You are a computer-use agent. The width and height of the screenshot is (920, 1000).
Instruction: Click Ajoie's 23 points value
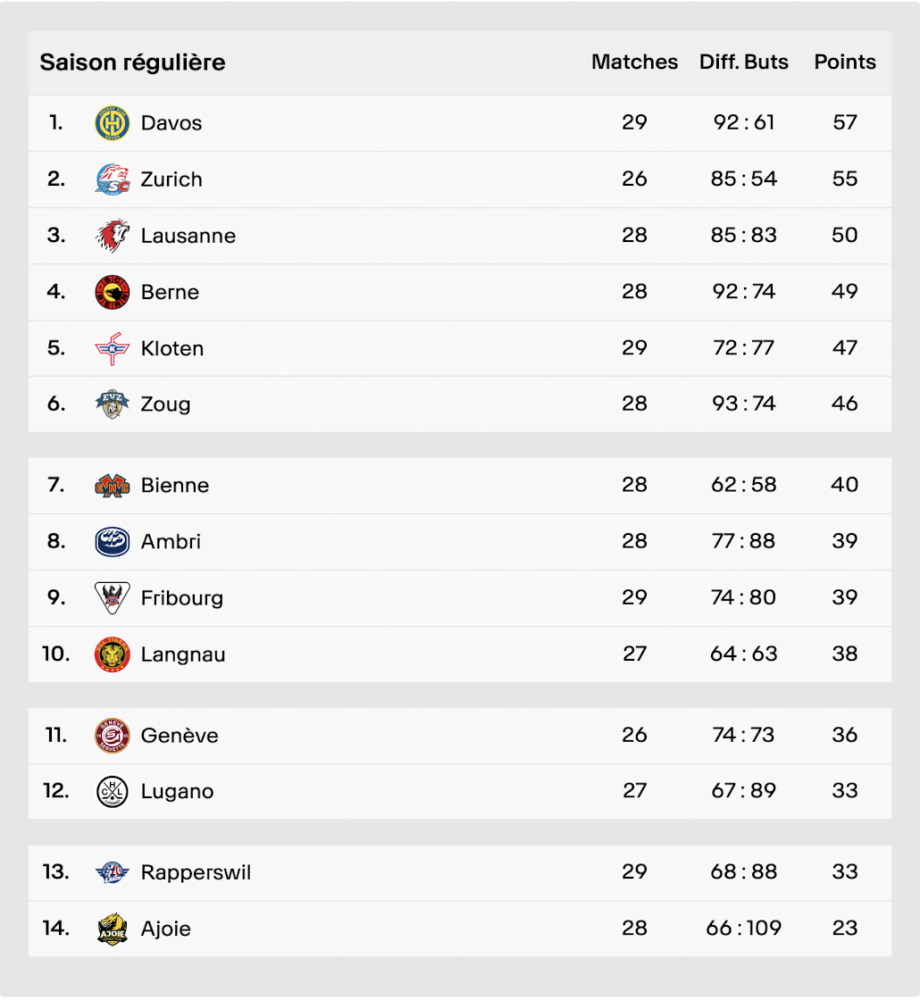tap(845, 928)
